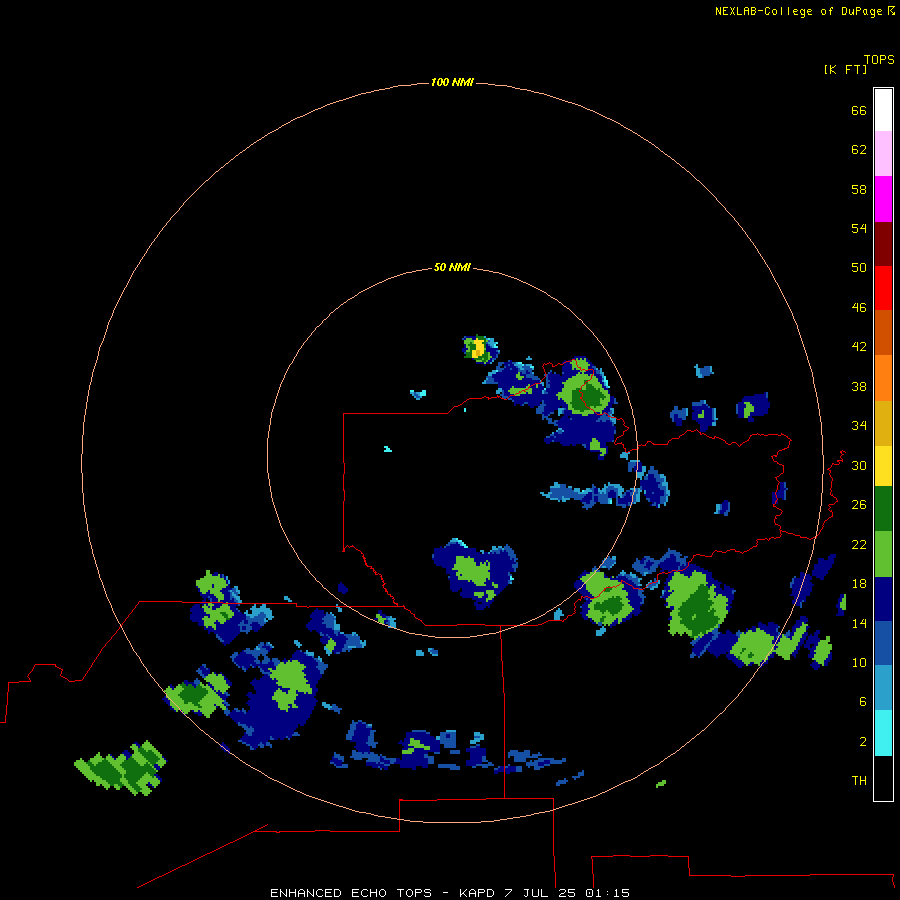Click the magenta legend swatch
This screenshot has height=900, width=900.
(883, 199)
